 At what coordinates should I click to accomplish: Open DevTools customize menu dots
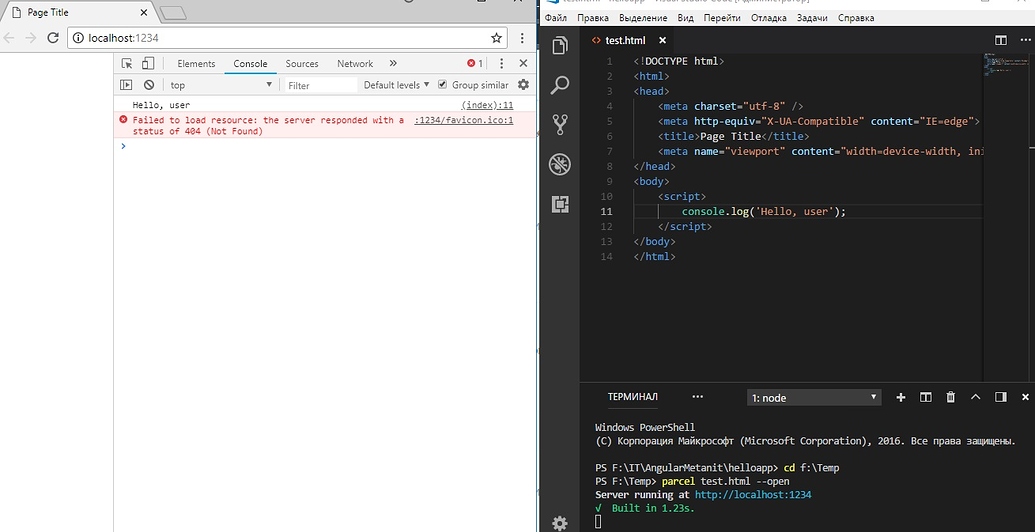[502, 63]
